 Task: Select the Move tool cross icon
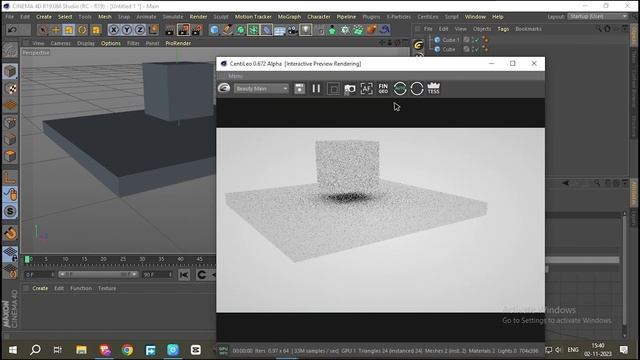pyautogui.click(x=56, y=30)
